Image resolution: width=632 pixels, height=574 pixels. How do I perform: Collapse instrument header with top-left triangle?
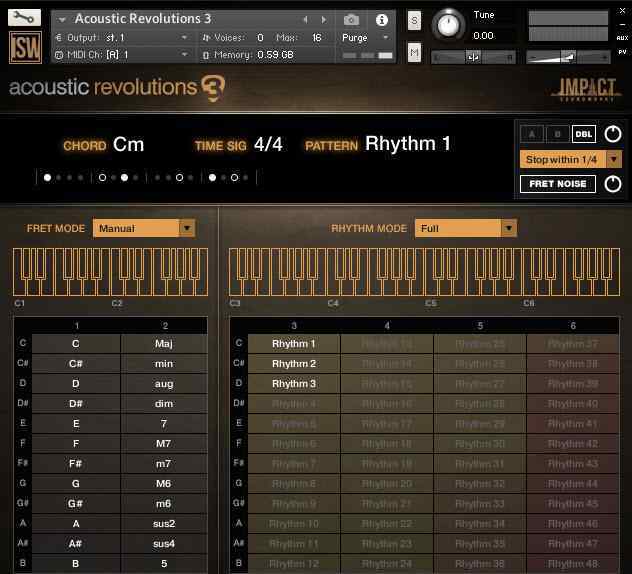tap(62, 19)
